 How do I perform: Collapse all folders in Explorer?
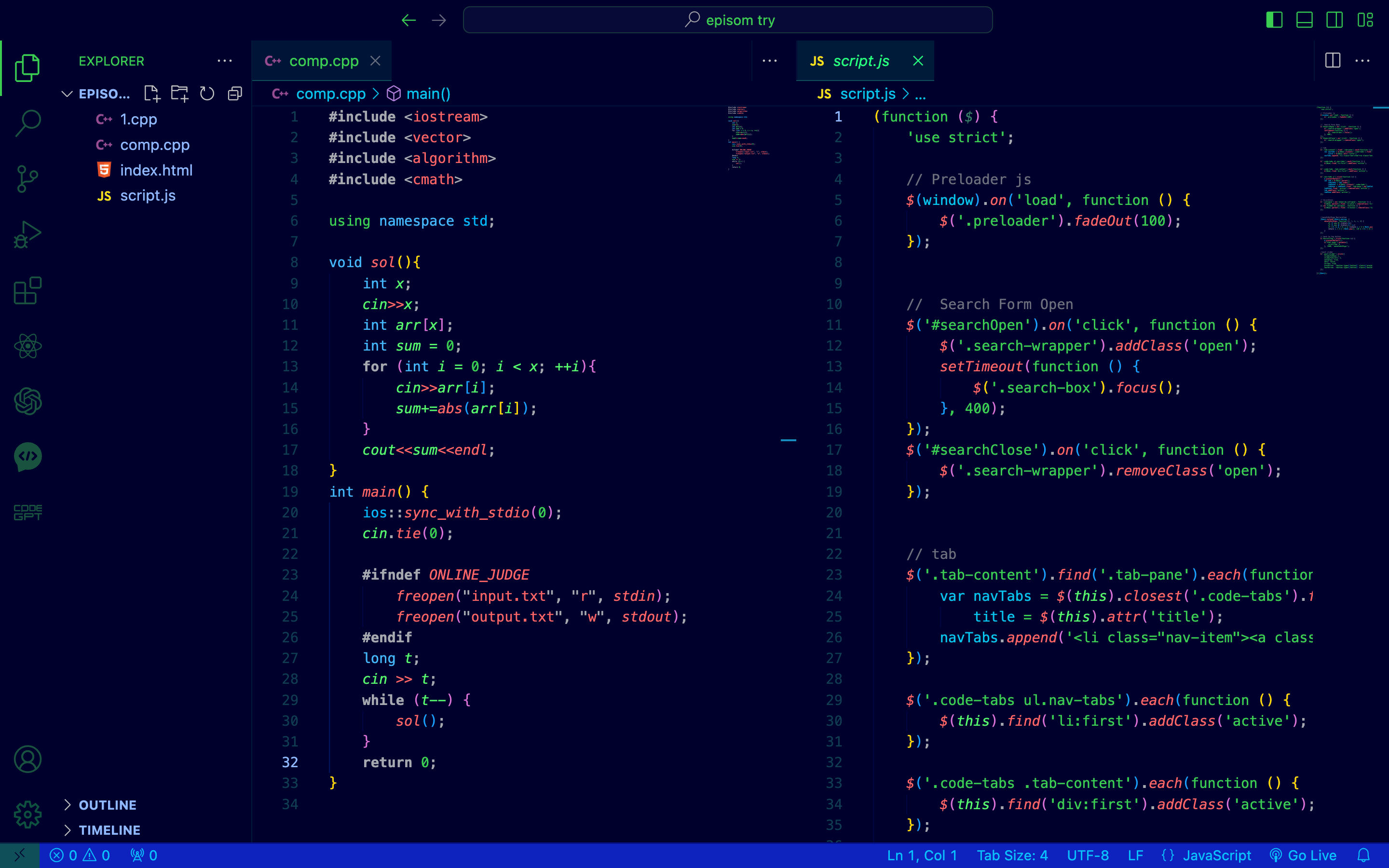[235, 94]
